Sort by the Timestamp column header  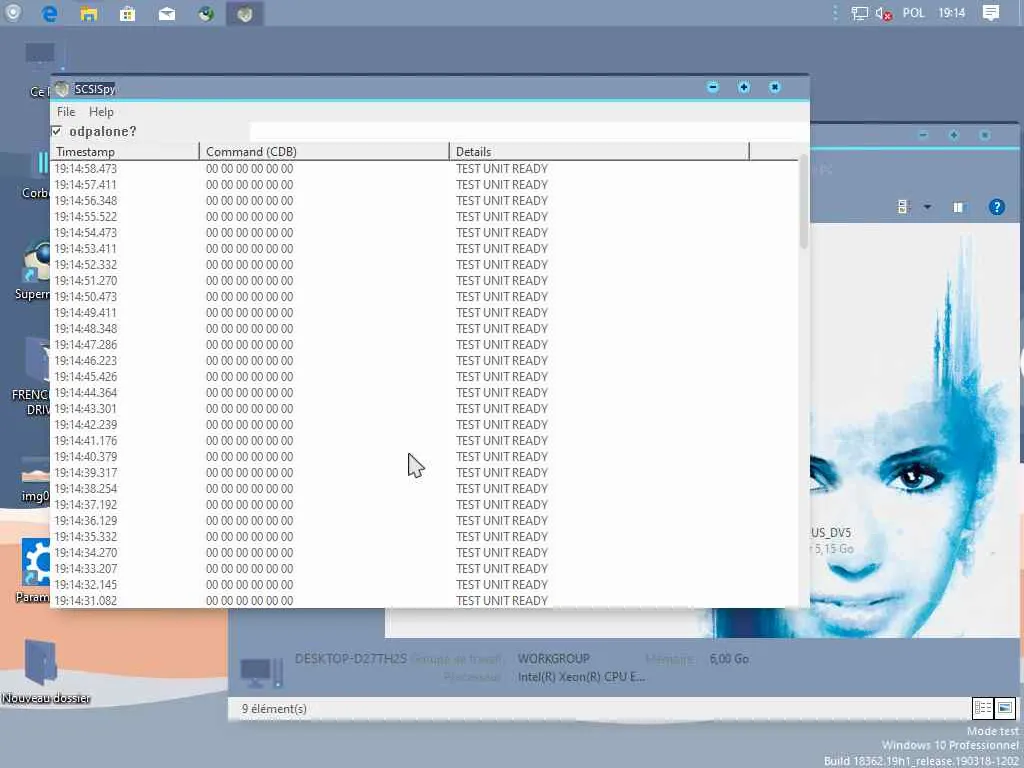tap(125, 152)
